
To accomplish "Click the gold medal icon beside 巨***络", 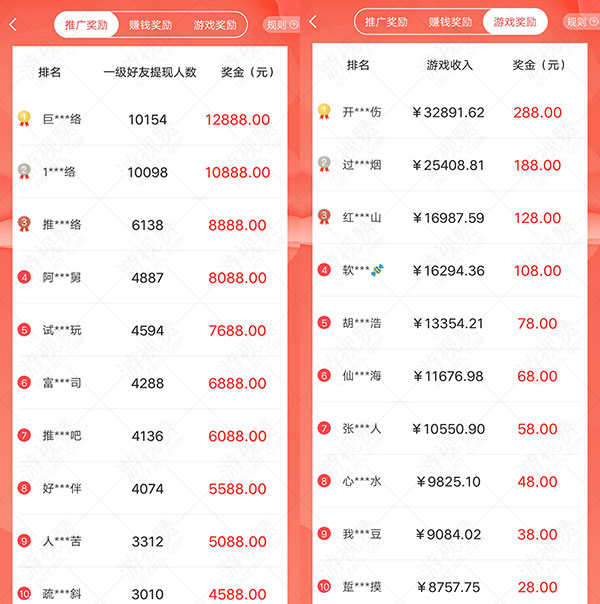I will [x=24, y=119].
